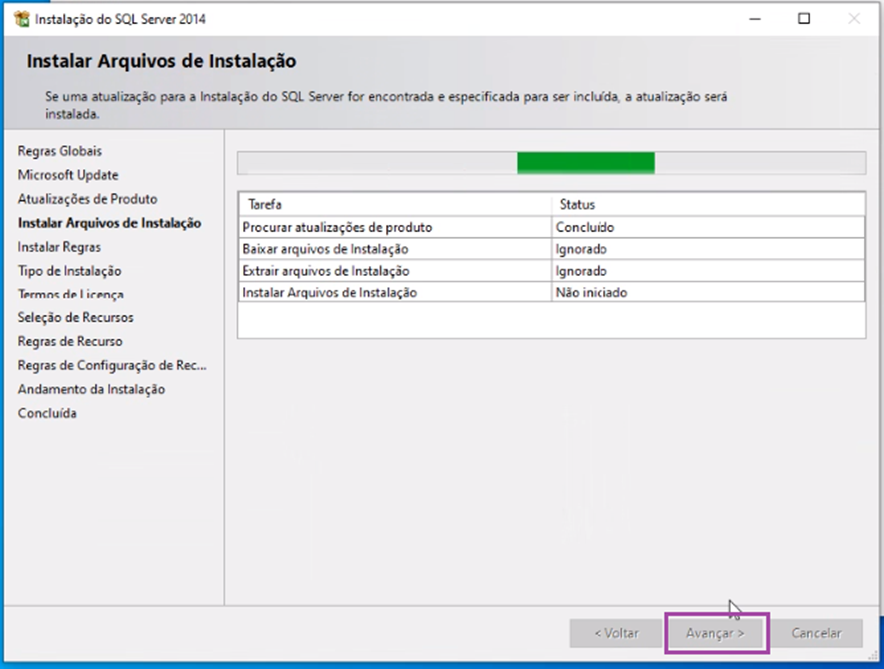Viewport: 884px width, 669px height.
Task: Select Instalar Regras step in sidebar
Action: tap(59, 247)
